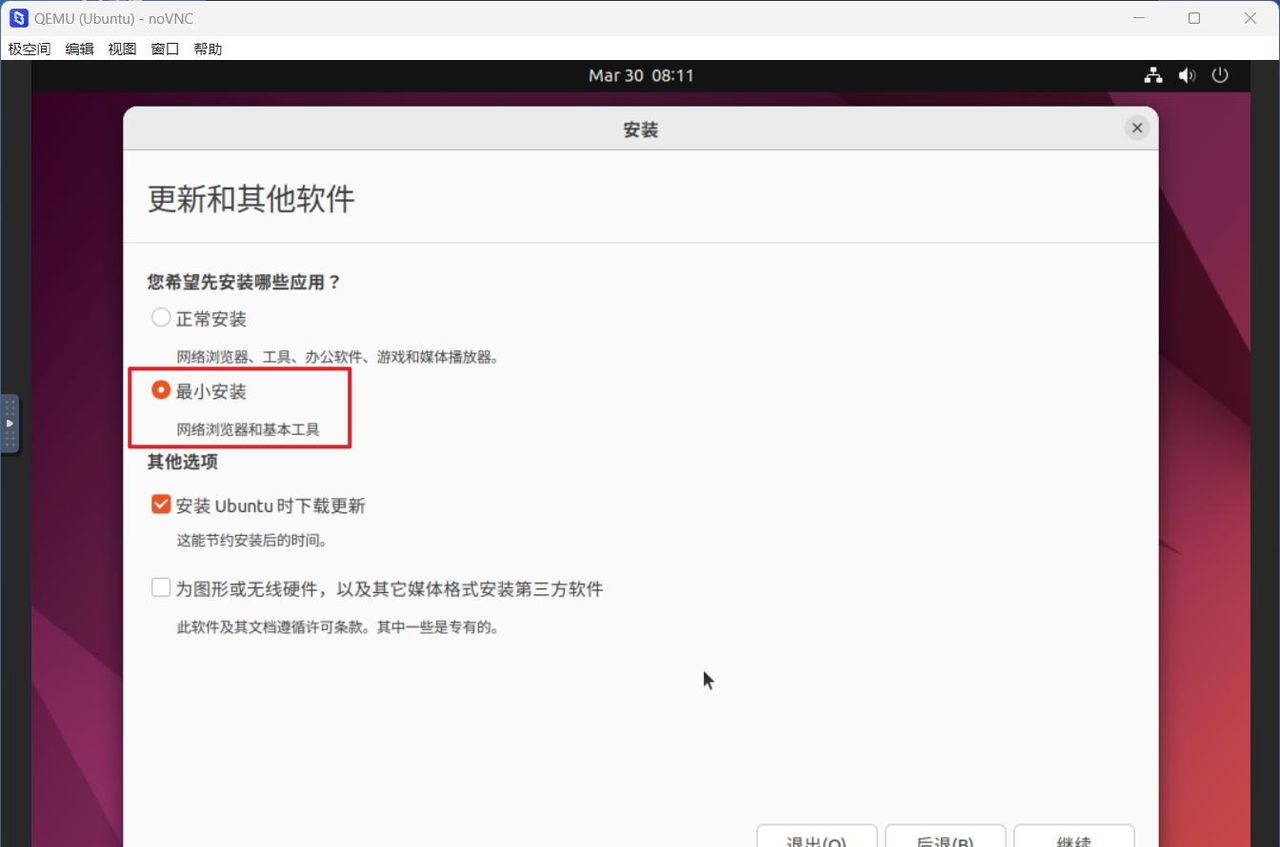
Task: Select the 正常安装 radio button
Action: (x=160, y=318)
